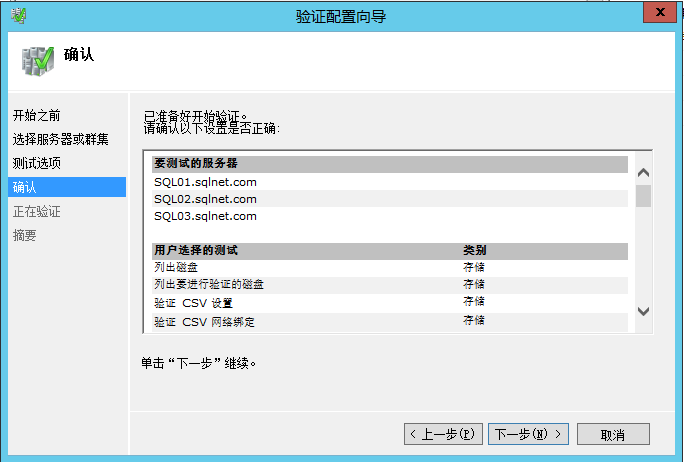
Task: Click the 用户选择的测试 column header
Action: [x=196, y=250]
